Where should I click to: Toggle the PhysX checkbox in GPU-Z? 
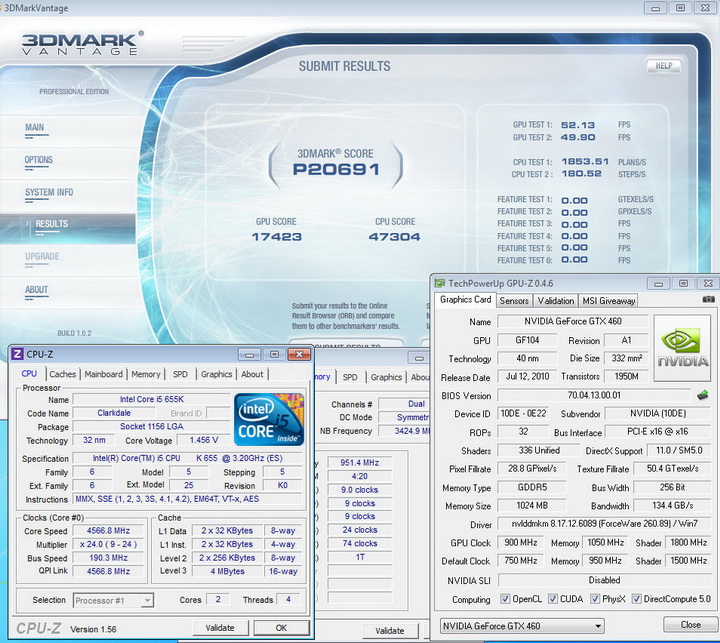[x=595, y=598]
